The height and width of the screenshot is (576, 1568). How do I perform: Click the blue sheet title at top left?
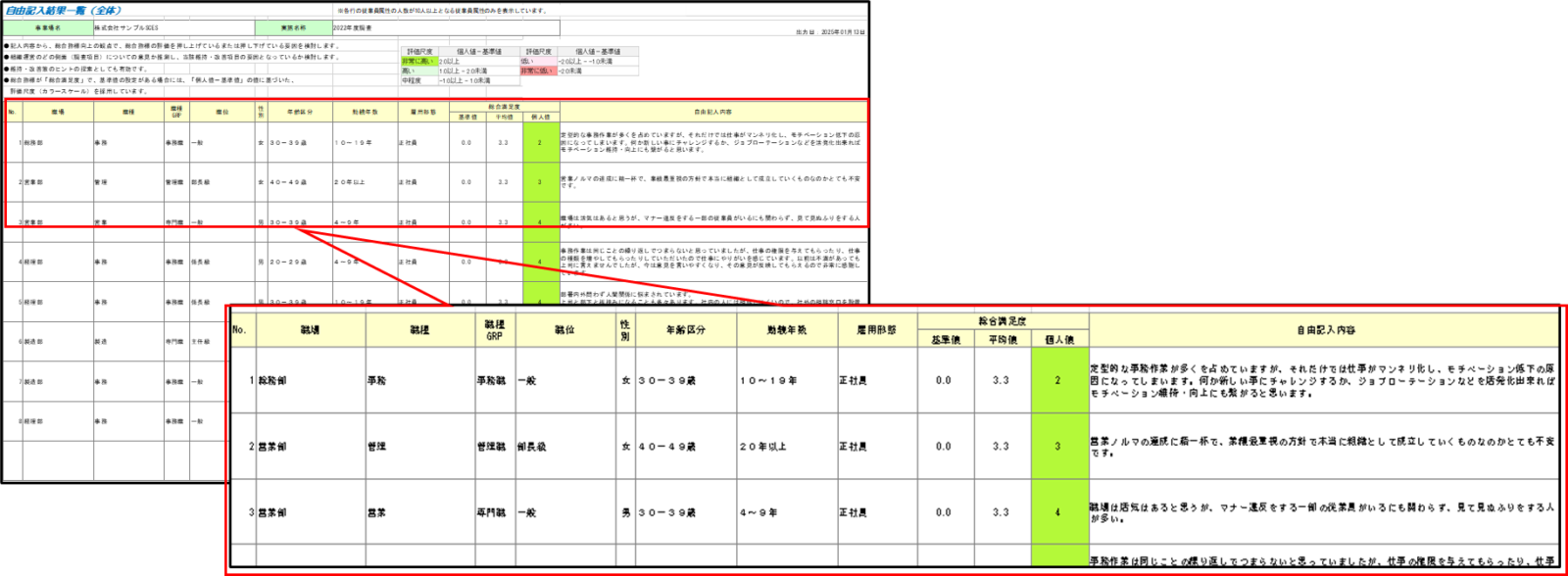[63, 11]
